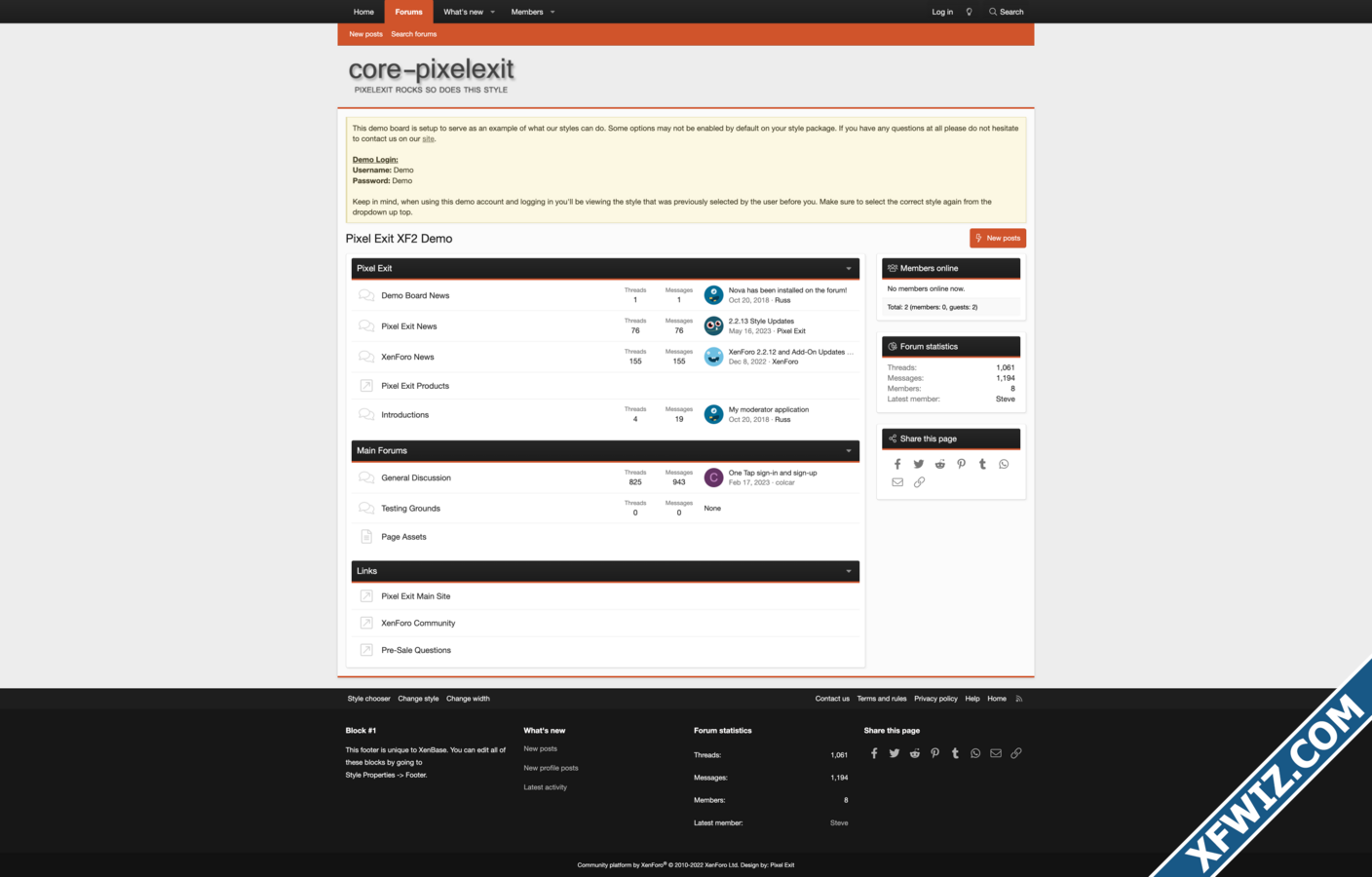This screenshot has height=877, width=1372.
Task: Expand the What's new dropdown arrow
Action: (x=492, y=12)
